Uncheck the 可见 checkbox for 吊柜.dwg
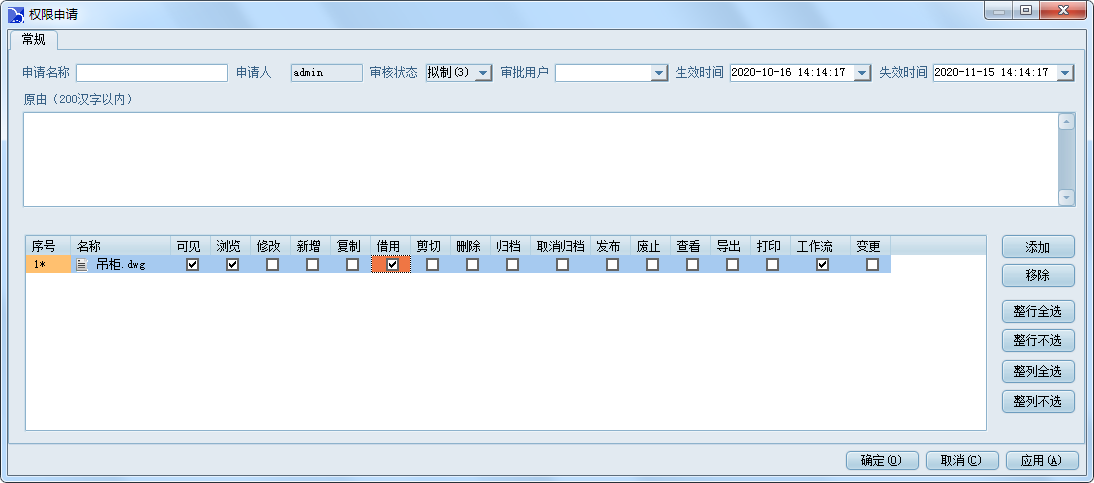The height and width of the screenshot is (483, 1094). pyautogui.click(x=193, y=265)
